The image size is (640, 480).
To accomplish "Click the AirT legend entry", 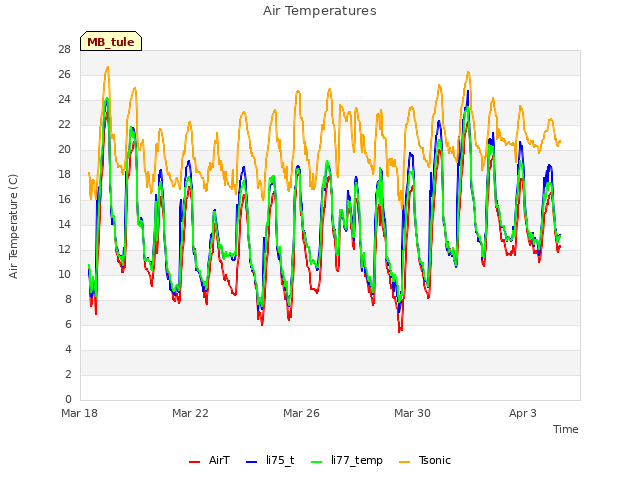I will pyautogui.click(x=209, y=460).
